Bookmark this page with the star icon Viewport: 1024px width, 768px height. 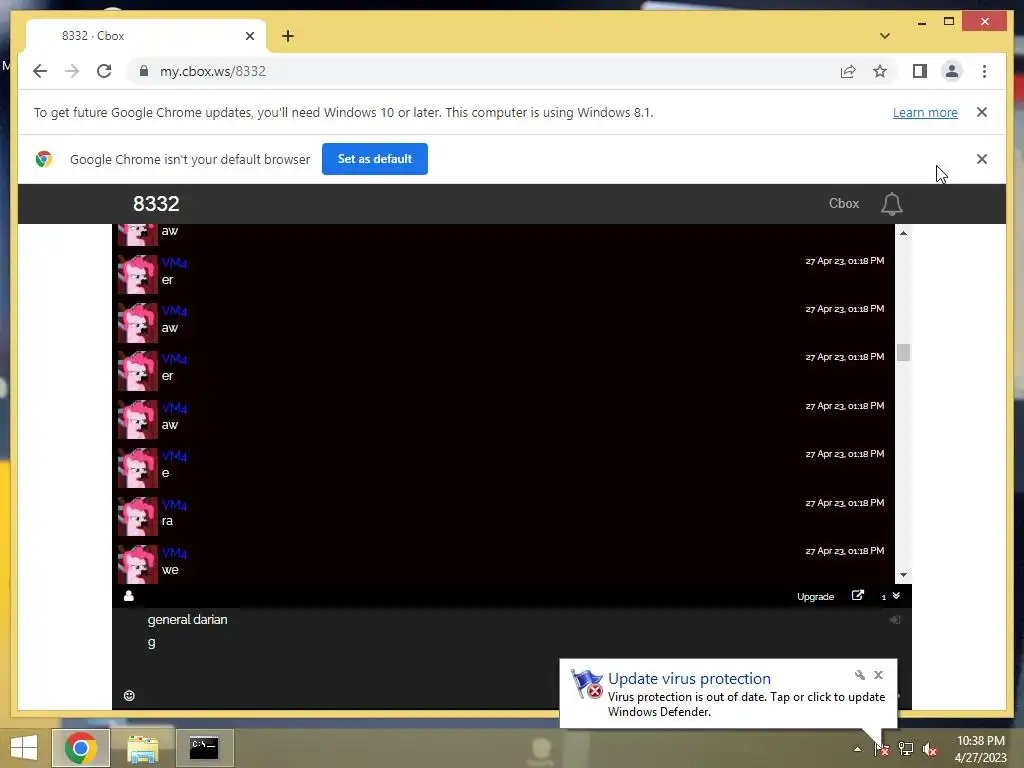click(880, 71)
